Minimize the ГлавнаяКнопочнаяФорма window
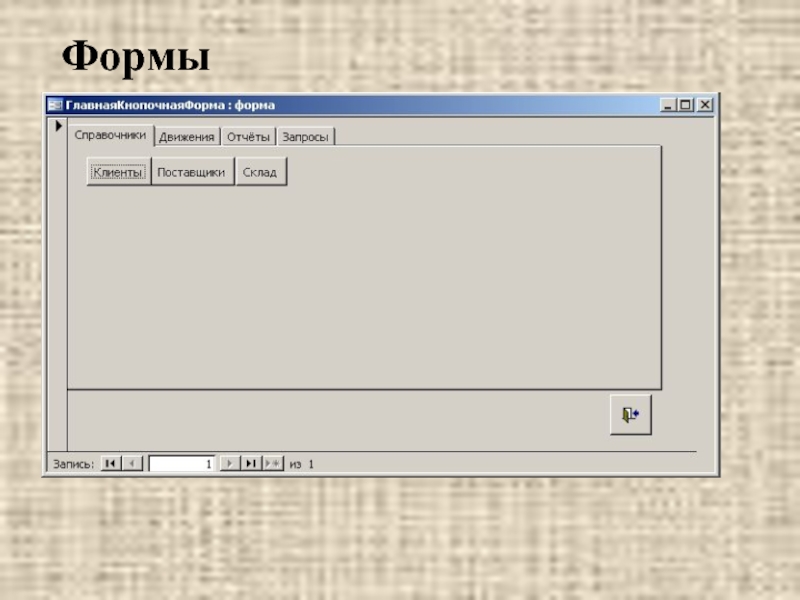 coord(668,105)
